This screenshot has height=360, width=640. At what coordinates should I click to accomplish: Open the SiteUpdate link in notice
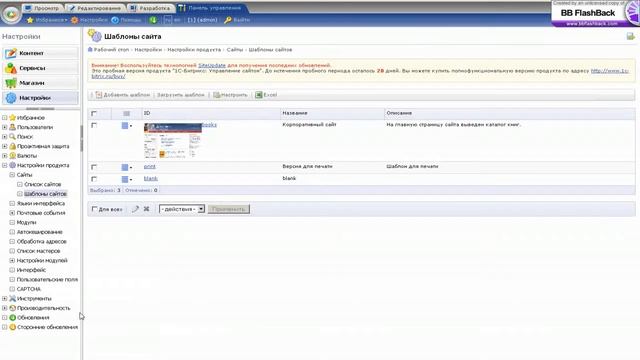click(x=212, y=65)
